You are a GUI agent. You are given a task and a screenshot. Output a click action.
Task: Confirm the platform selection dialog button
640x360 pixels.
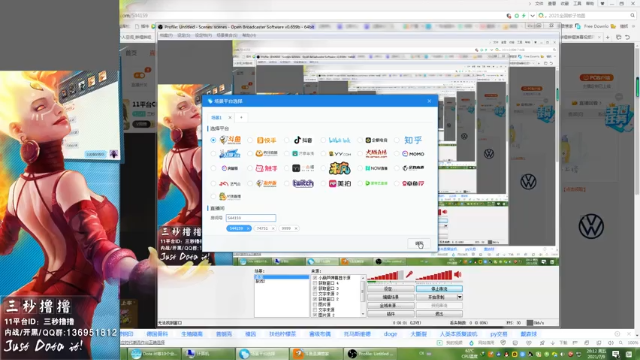pos(419,244)
